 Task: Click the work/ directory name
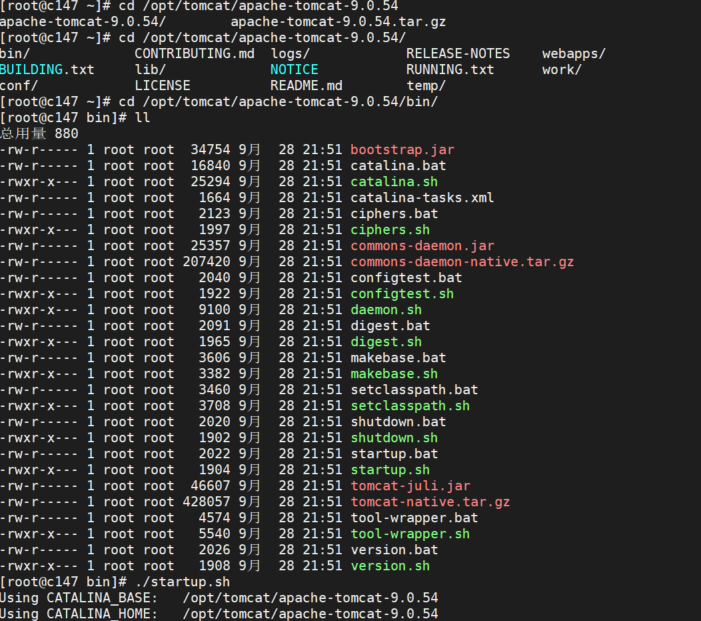pyautogui.click(x=562, y=70)
